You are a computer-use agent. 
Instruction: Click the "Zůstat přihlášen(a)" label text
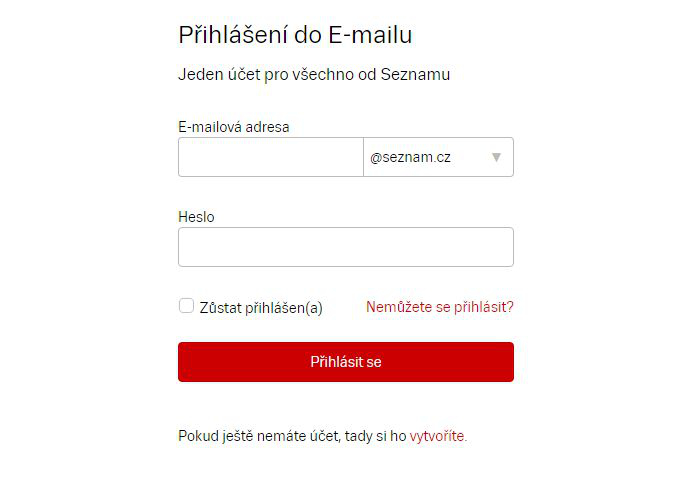tap(261, 308)
